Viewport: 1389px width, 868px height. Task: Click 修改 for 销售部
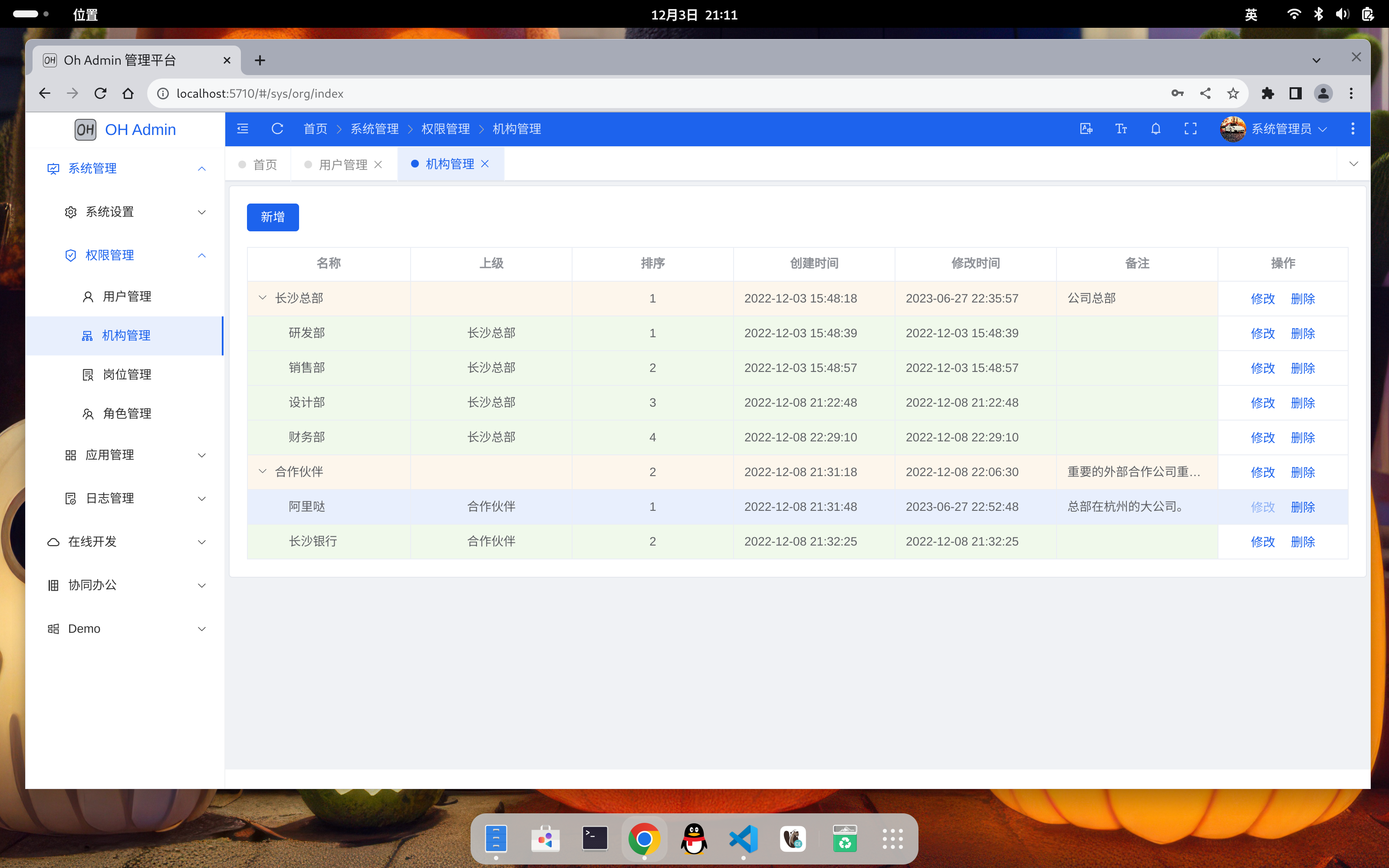[x=1263, y=368]
